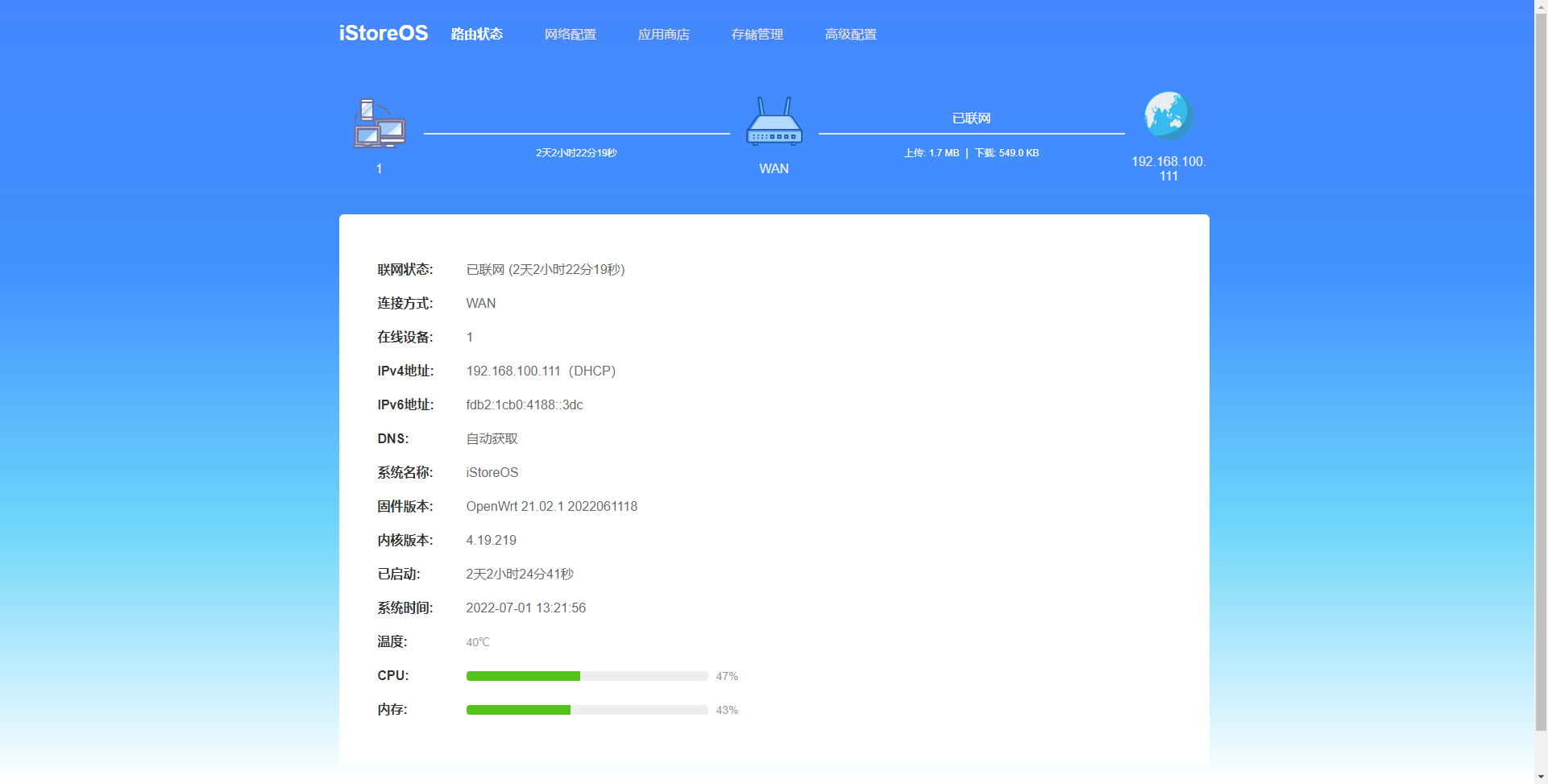This screenshot has height=784, width=1548.
Task: Select uptime text 2天2小时22分19秒 under the line
Action: [x=577, y=152]
